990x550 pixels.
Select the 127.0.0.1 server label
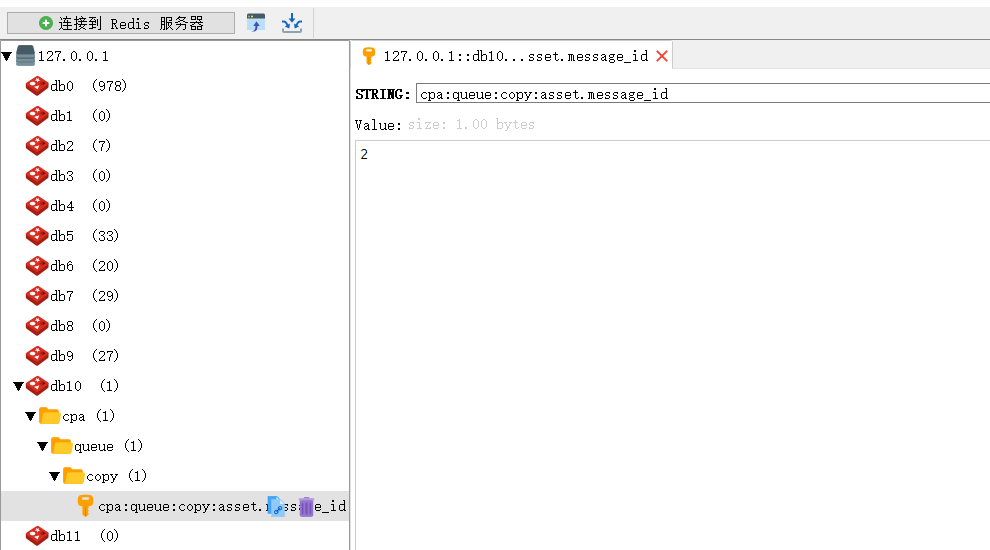73,56
